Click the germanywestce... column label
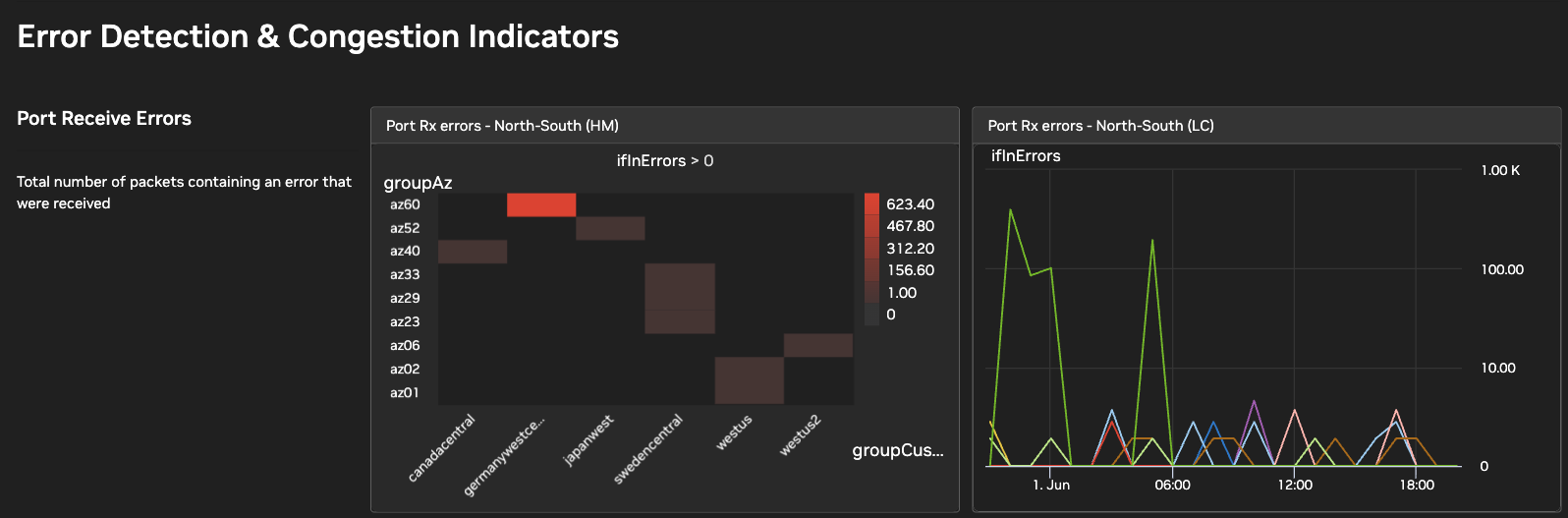 point(504,456)
